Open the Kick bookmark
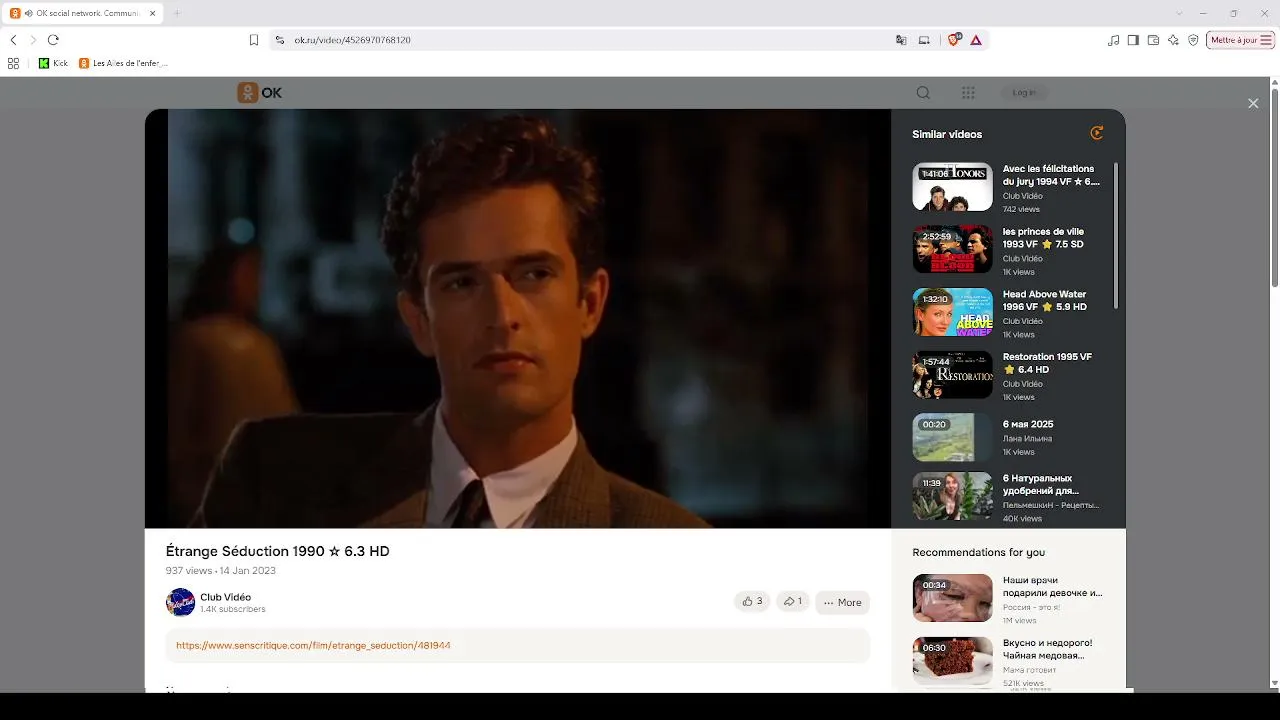This screenshot has height=720, width=1280. (53, 63)
